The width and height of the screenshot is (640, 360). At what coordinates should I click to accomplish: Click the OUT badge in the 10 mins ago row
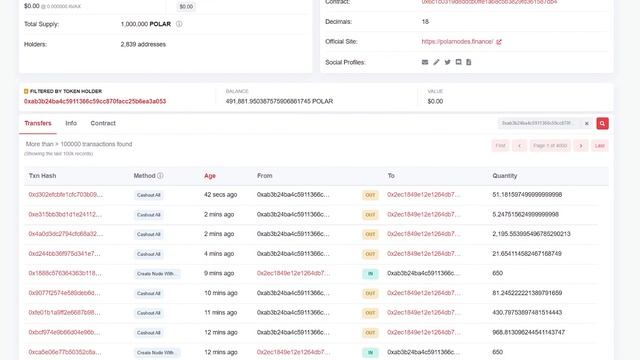(x=370, y=293)
